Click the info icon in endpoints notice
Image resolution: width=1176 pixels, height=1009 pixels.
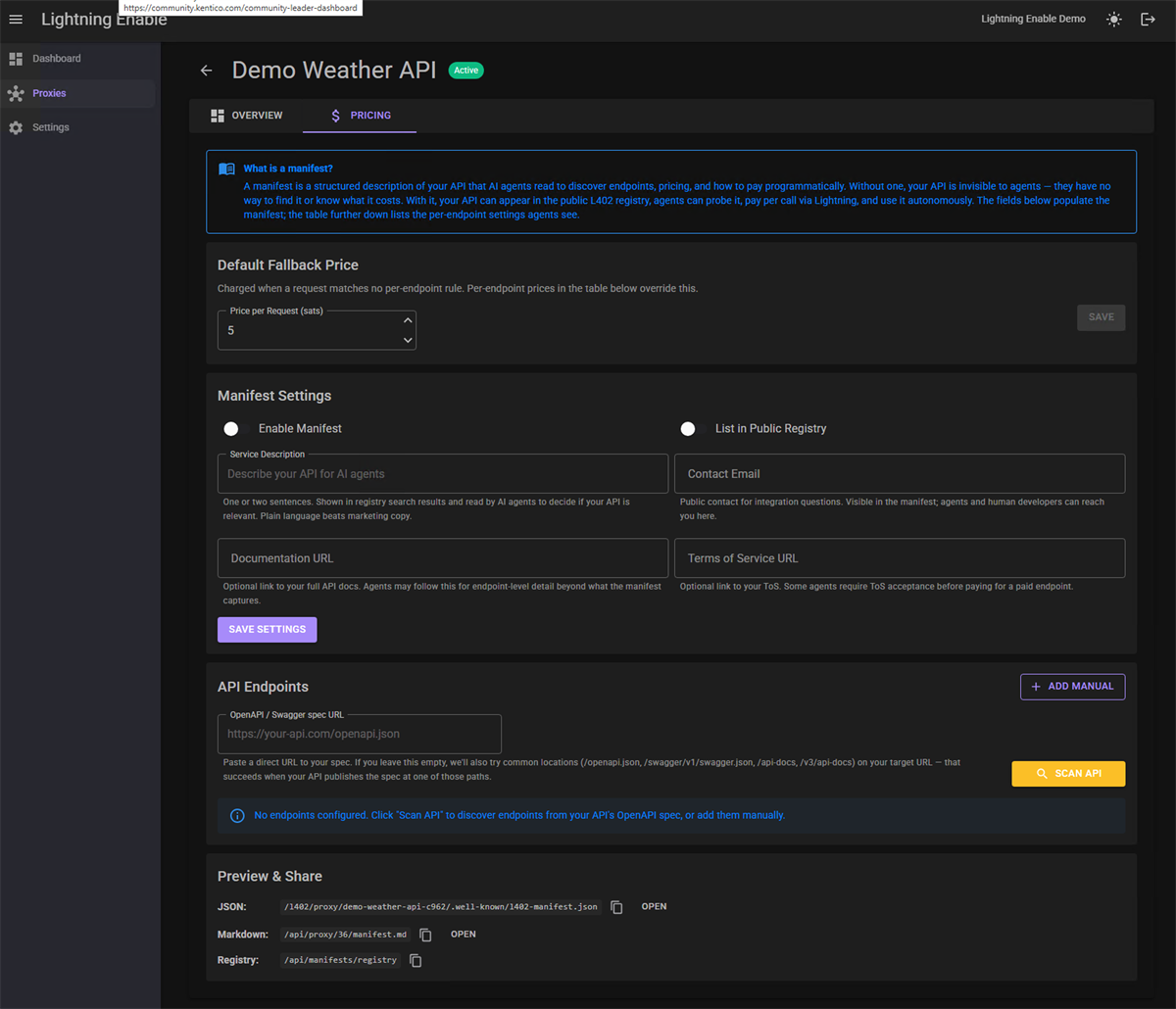click(x=237, y=815)
